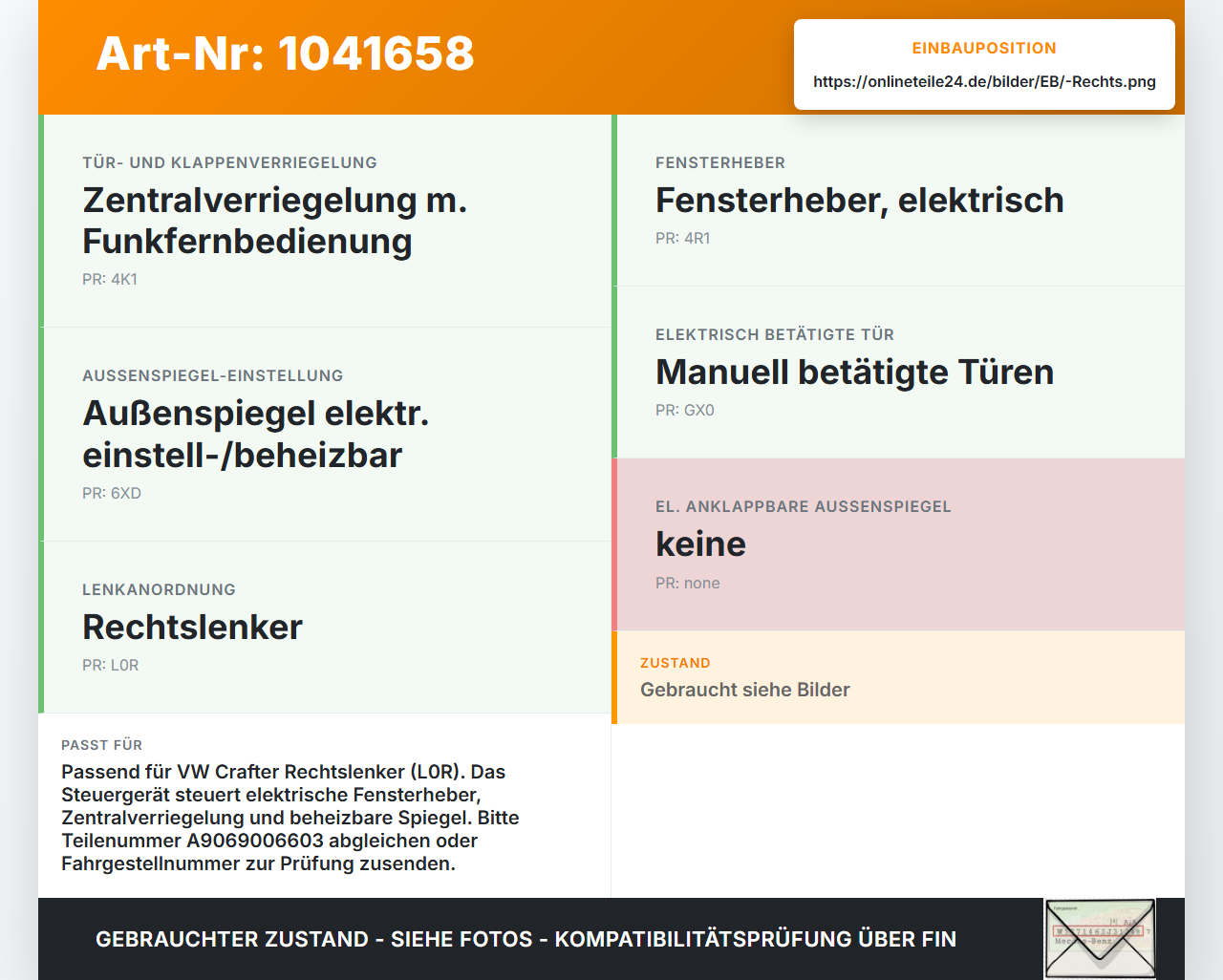Open the Mercedes-Benz label thumbnail in footer
Screen dimensions: 1223x980
[1100, 939]
